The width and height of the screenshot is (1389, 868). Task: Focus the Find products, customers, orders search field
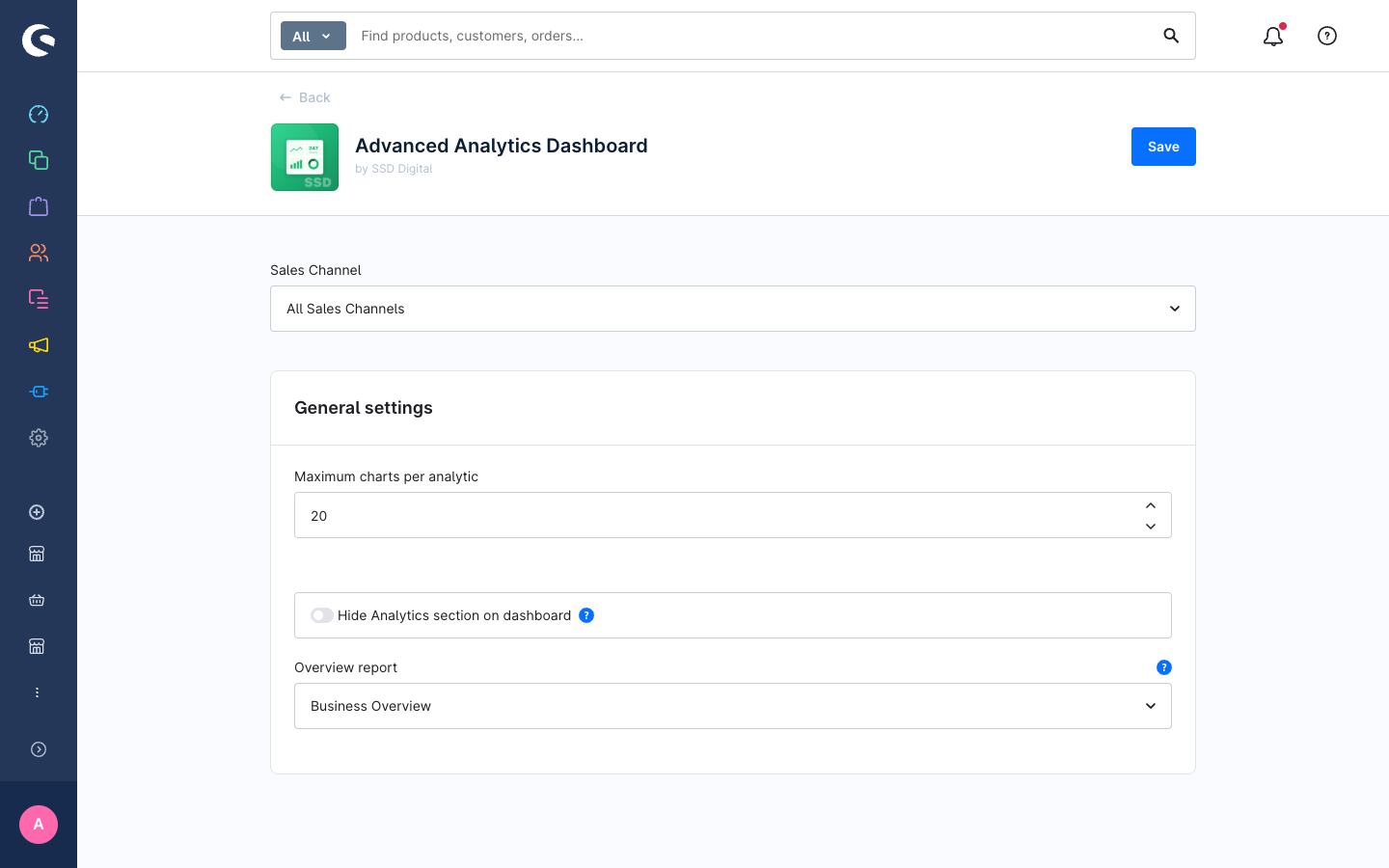coord(752,36)
